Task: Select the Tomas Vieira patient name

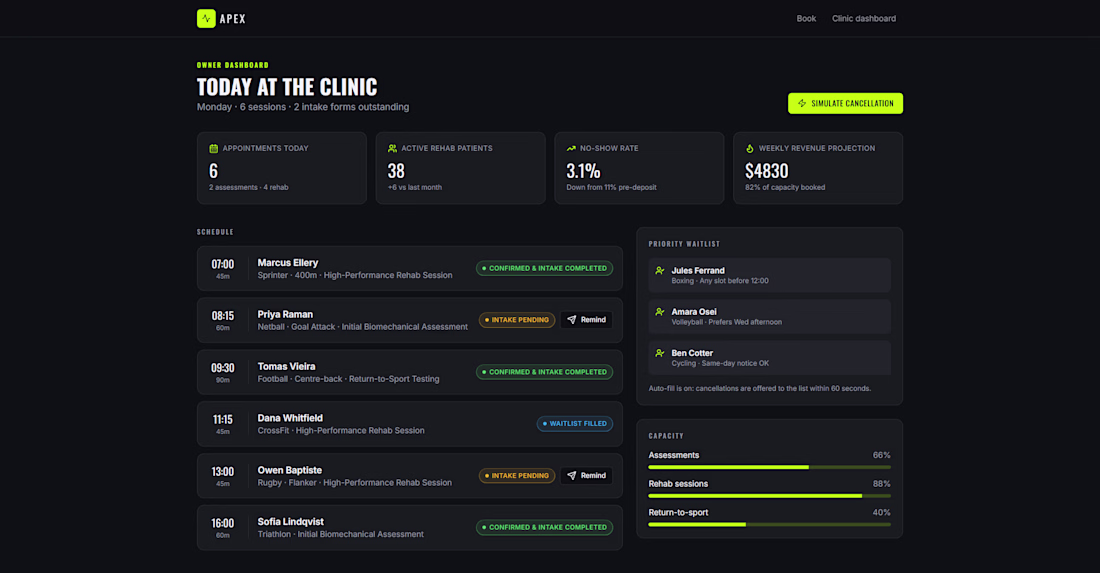Action: coord(286,367)
